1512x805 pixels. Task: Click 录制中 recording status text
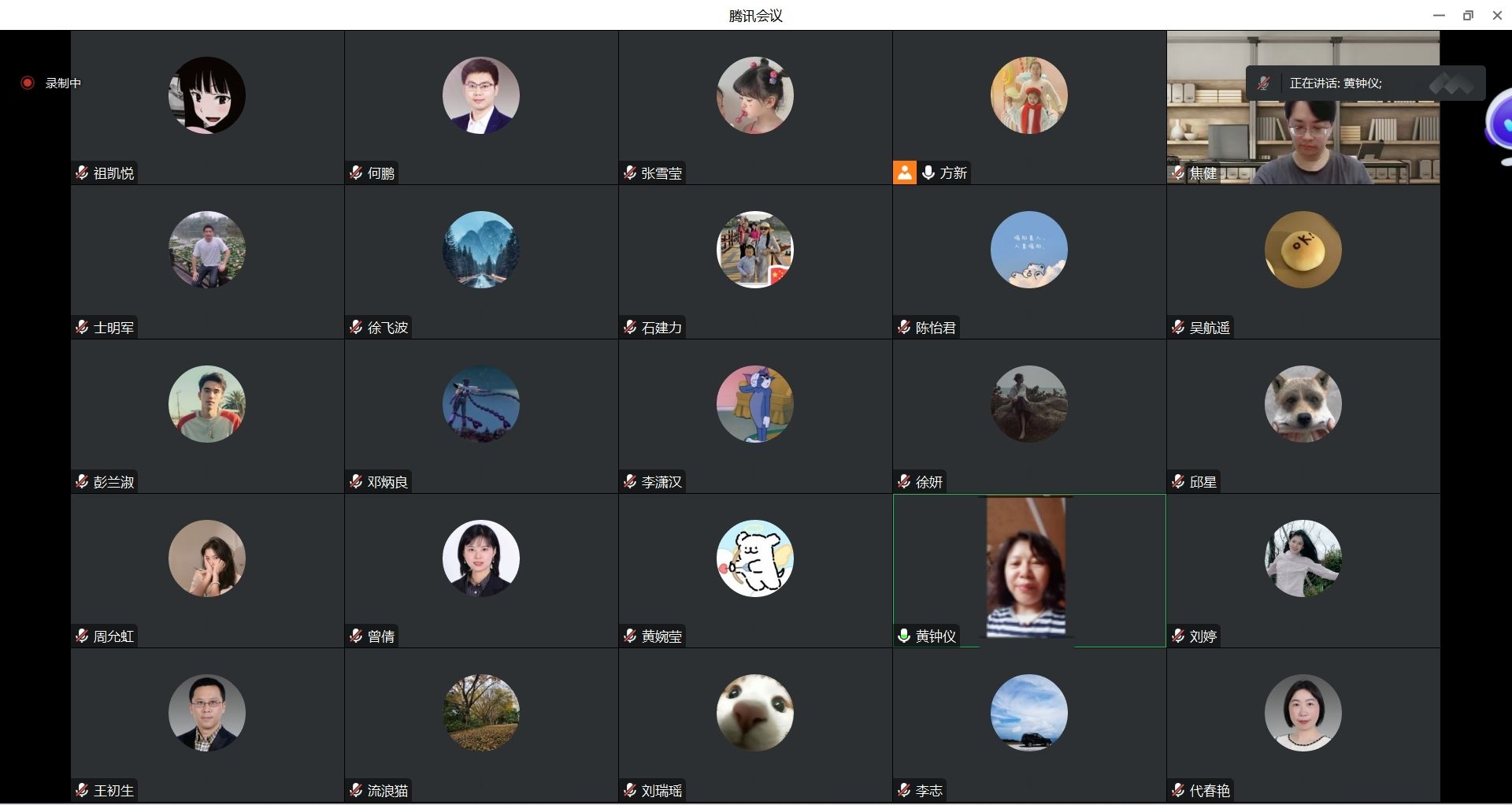coord(63,83)
